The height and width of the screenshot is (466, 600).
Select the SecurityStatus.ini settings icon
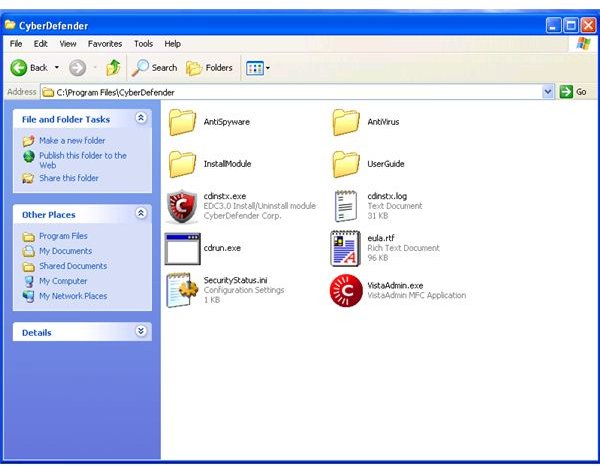(182, 290)
